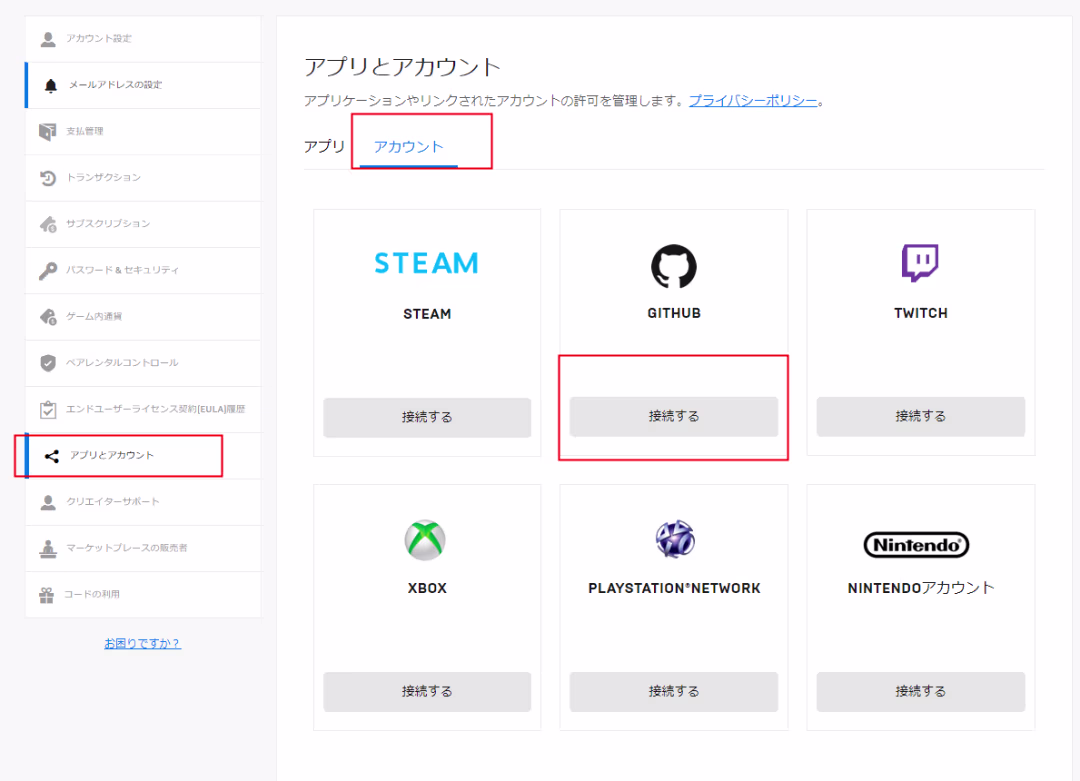Click the account settings person icon
Screen dimensions: 1080x781
[48, 39]
